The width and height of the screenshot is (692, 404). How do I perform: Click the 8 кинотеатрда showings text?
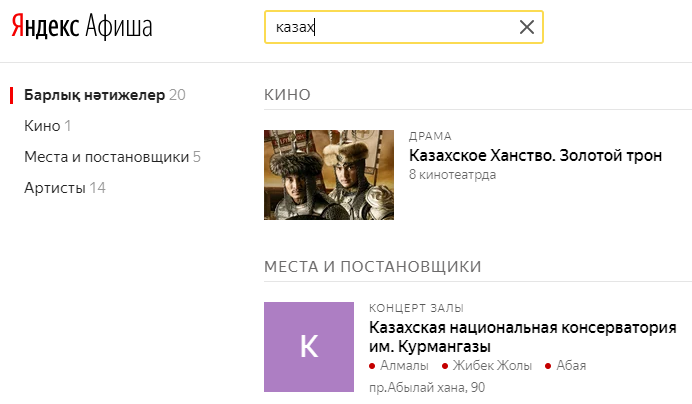coord(452,174)
